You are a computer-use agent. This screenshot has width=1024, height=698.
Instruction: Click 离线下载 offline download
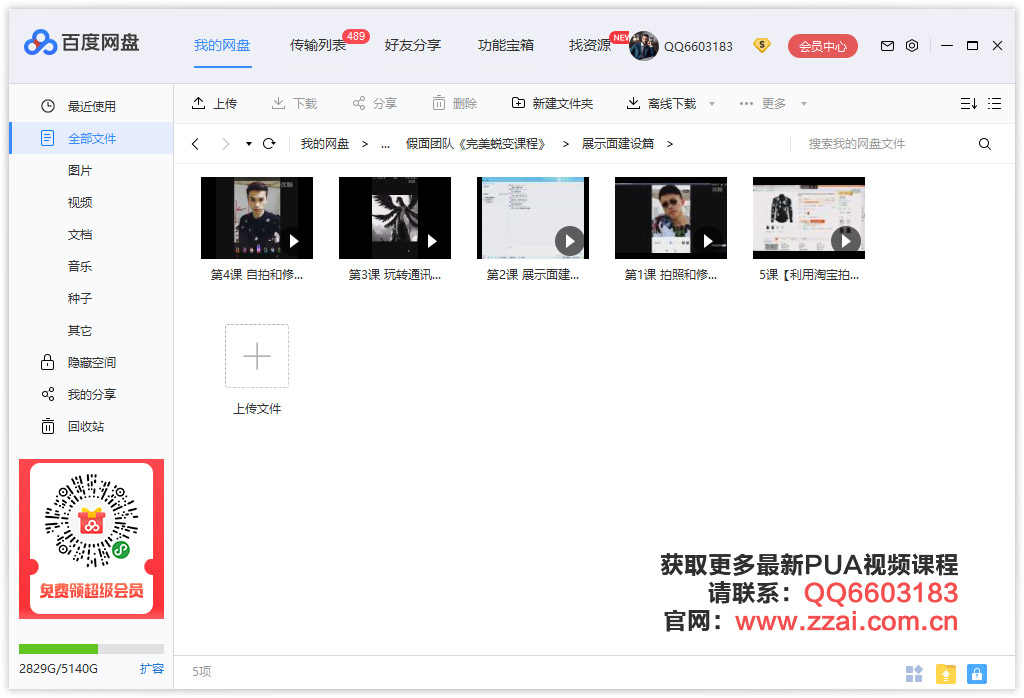(x=662, y=103)
